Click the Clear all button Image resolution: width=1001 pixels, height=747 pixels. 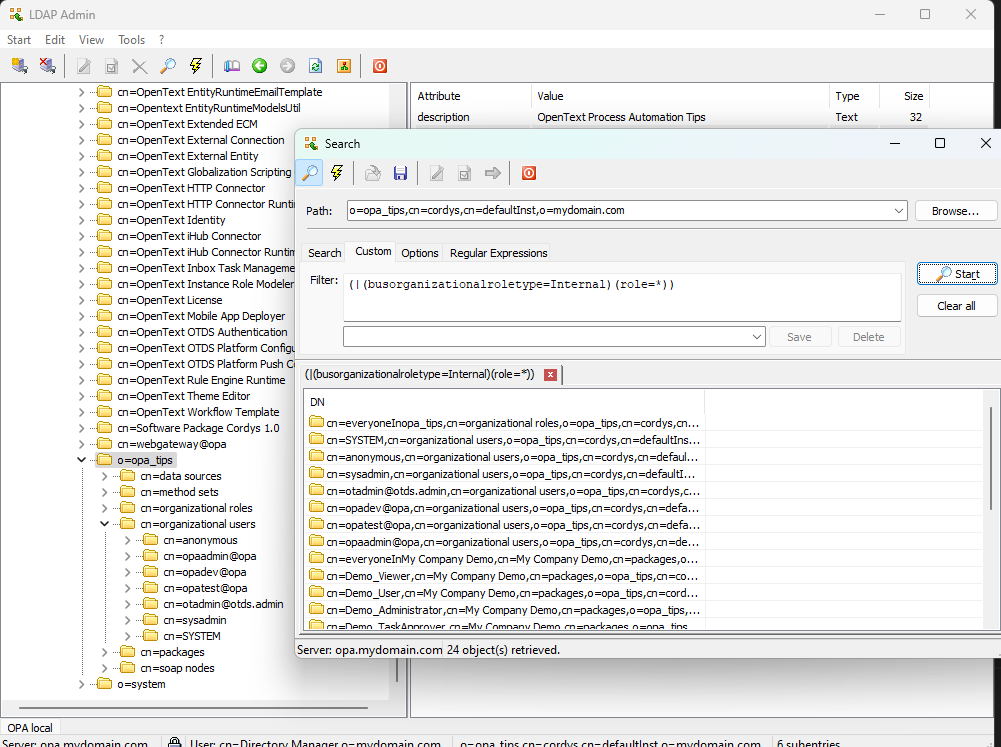[956, 306]
